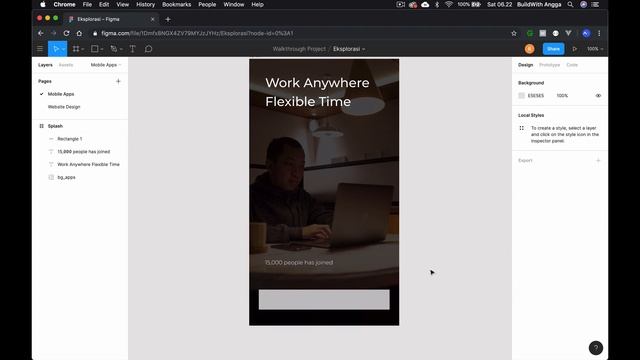
Task: Switch to the Design tab
Action: click(x=525, y=65)
